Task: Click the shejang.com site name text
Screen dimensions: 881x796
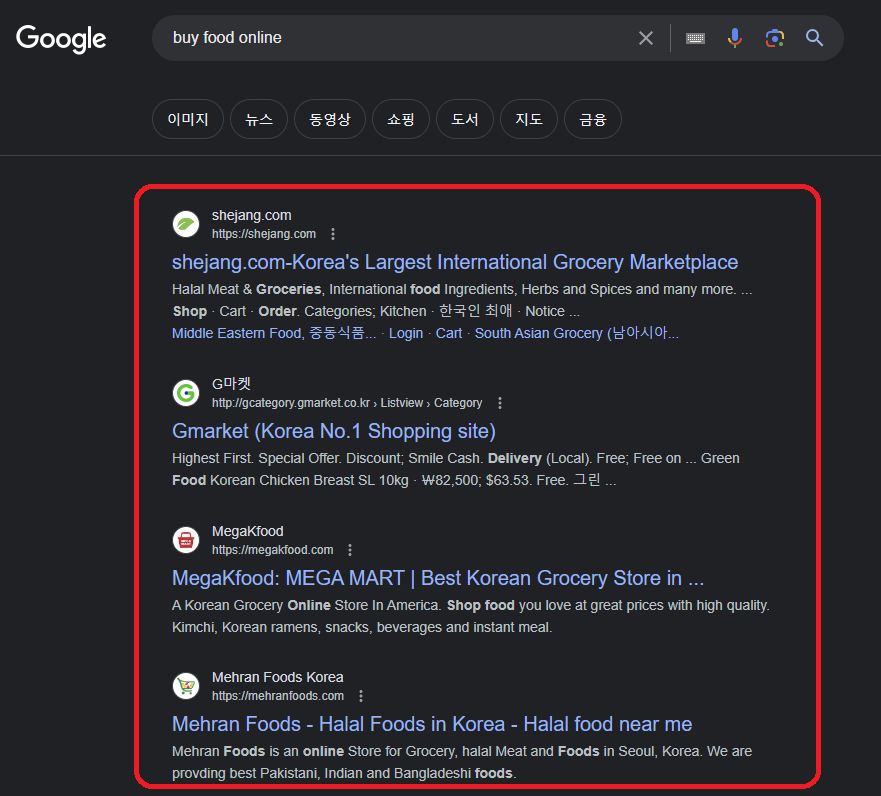Action: (x=252, y=215)
